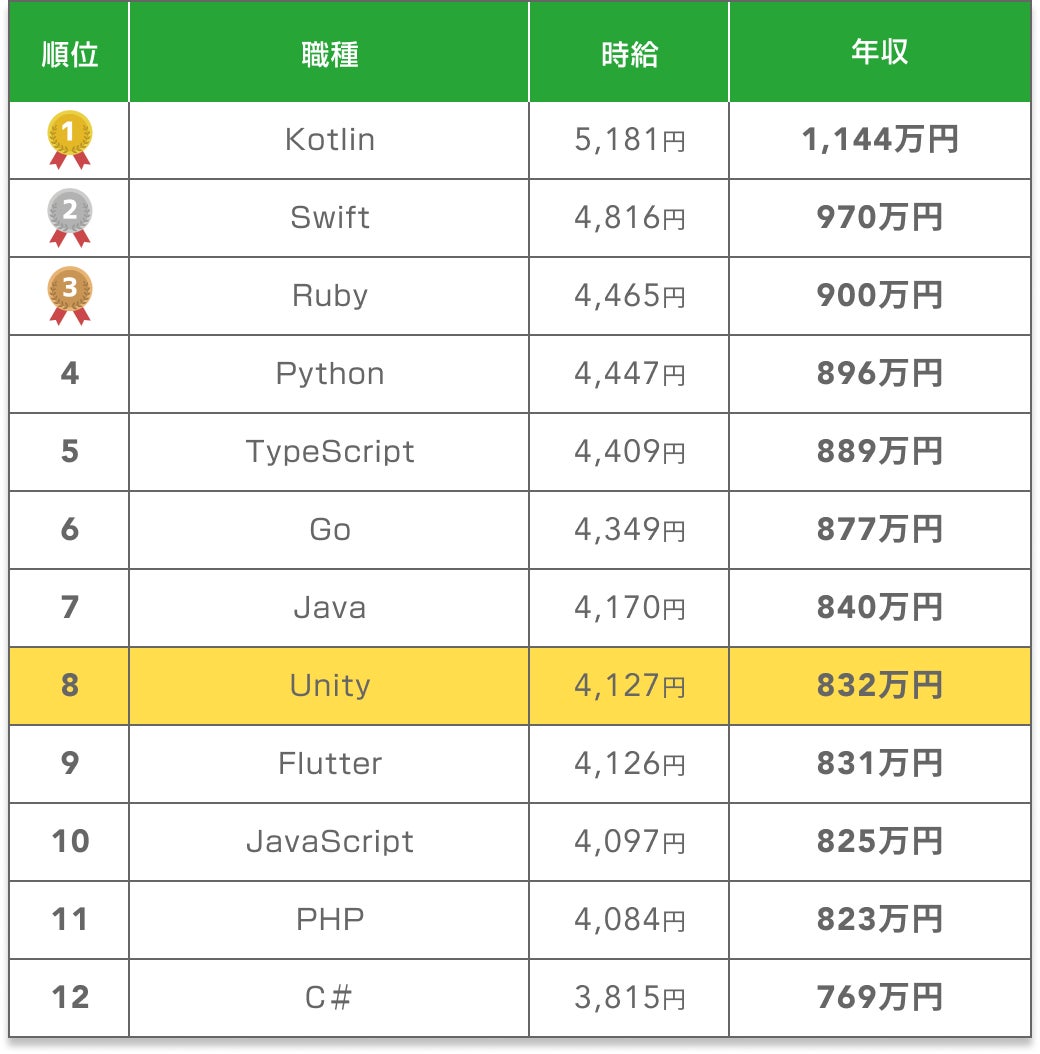Click rank number 12 cell
The width and height of the screenshot is (1040, 1054).
[70, 997]
